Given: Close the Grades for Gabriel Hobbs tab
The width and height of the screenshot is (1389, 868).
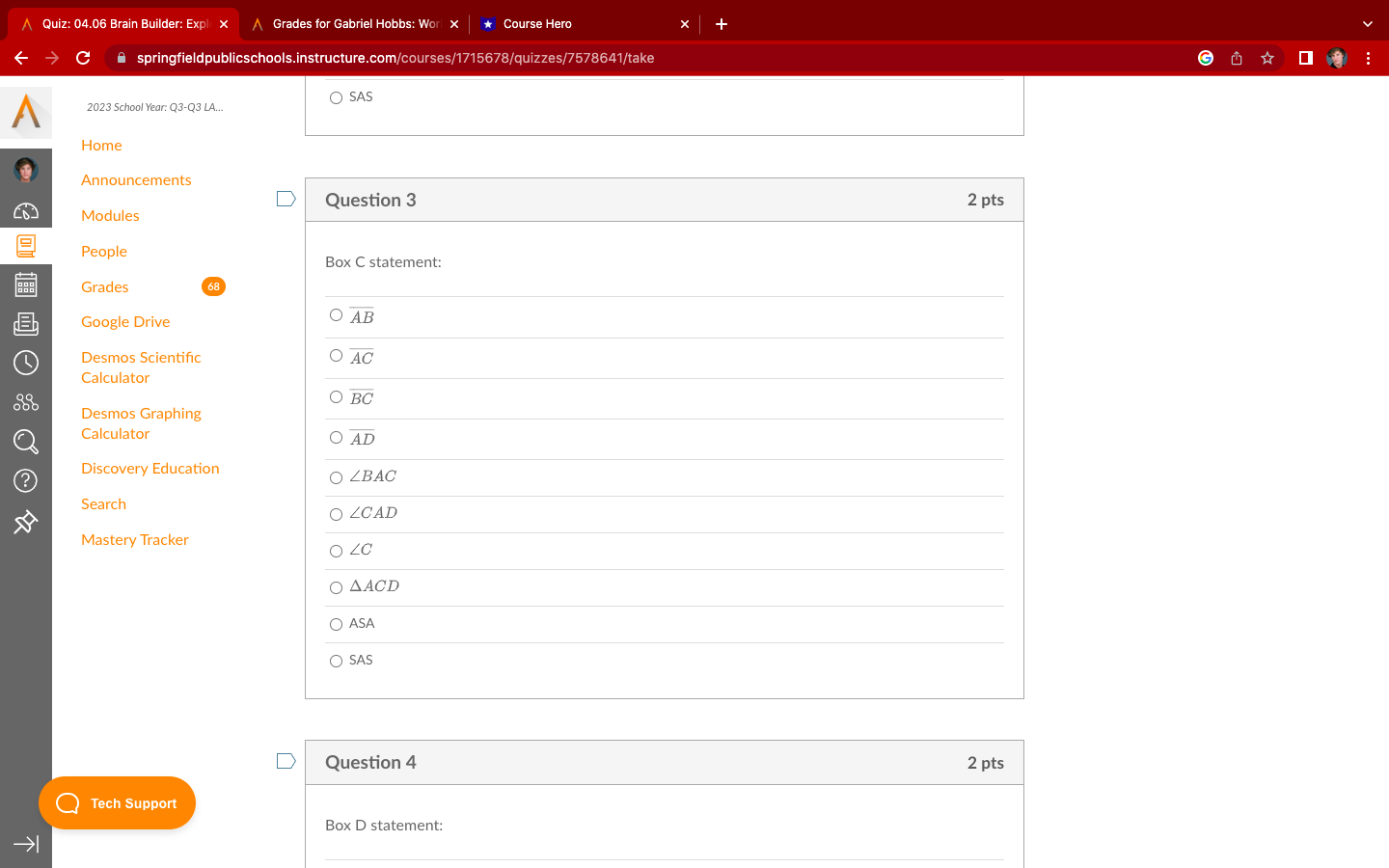Looking at the screenshot, I should 454,24.
